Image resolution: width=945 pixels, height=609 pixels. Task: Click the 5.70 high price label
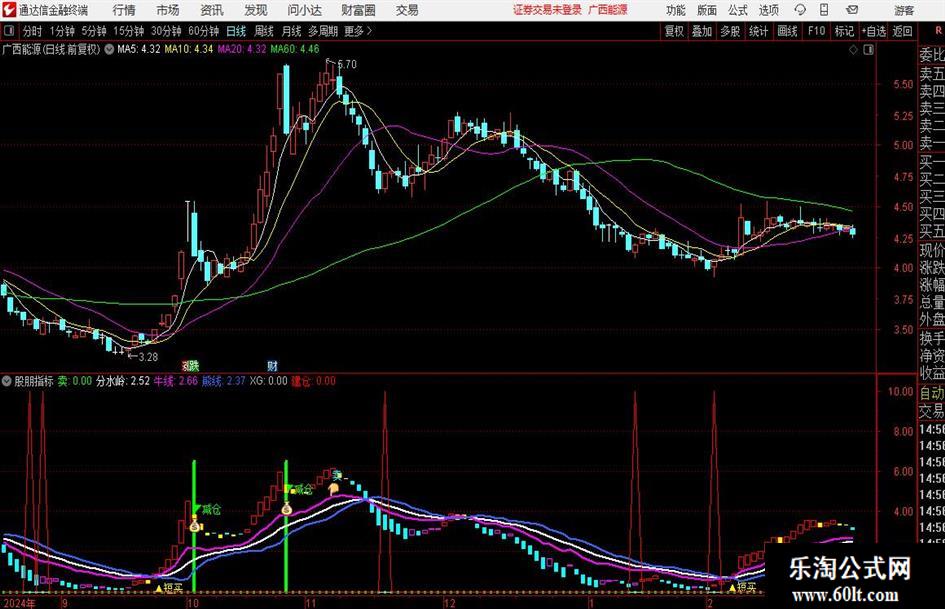click(x=347, y=64)
